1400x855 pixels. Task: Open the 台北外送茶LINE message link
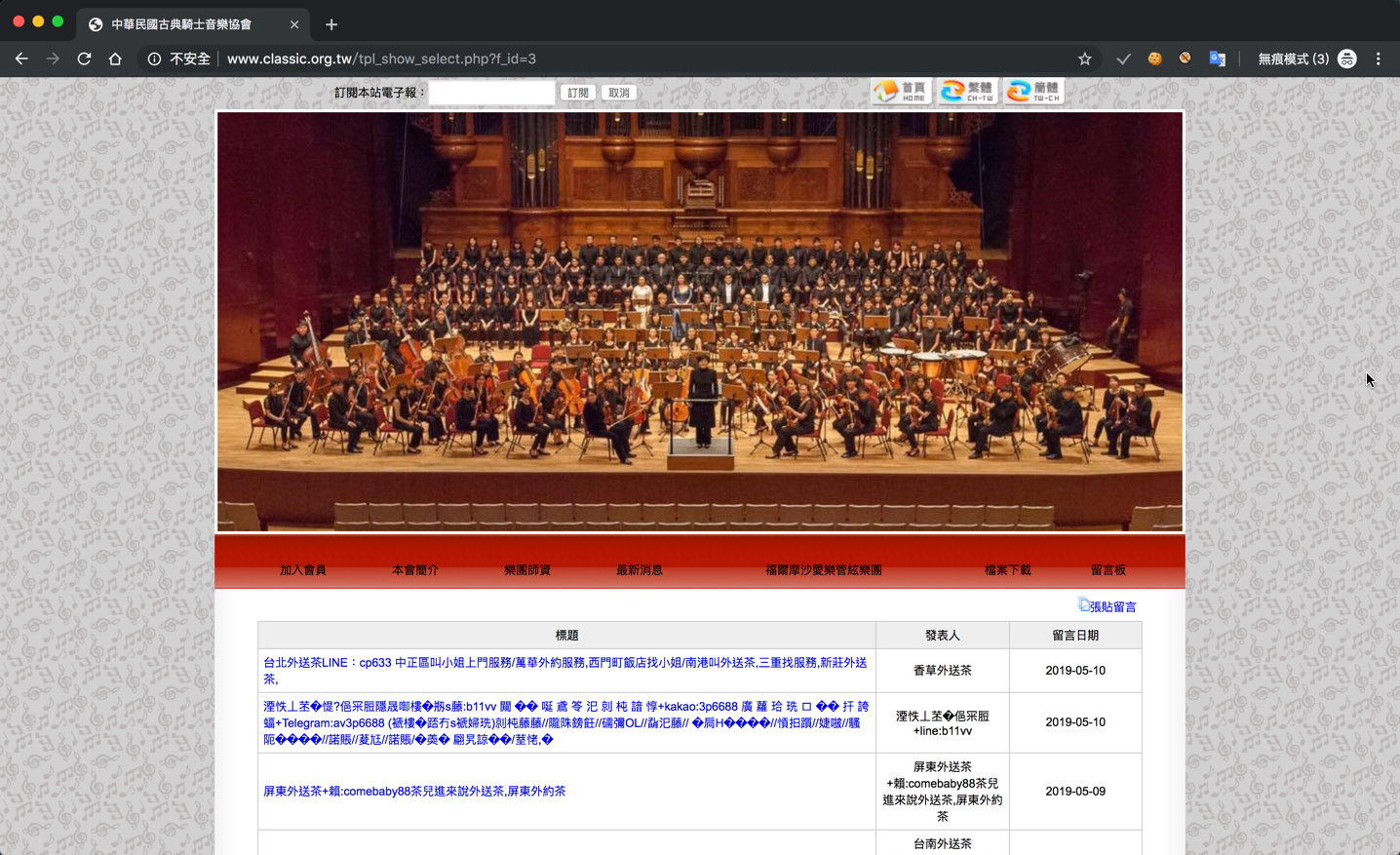(565, 671)
